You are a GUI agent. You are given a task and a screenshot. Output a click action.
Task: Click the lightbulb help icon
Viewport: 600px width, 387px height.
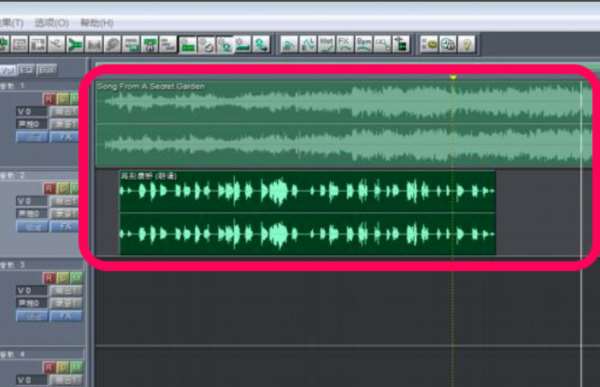tap(467, 44)
